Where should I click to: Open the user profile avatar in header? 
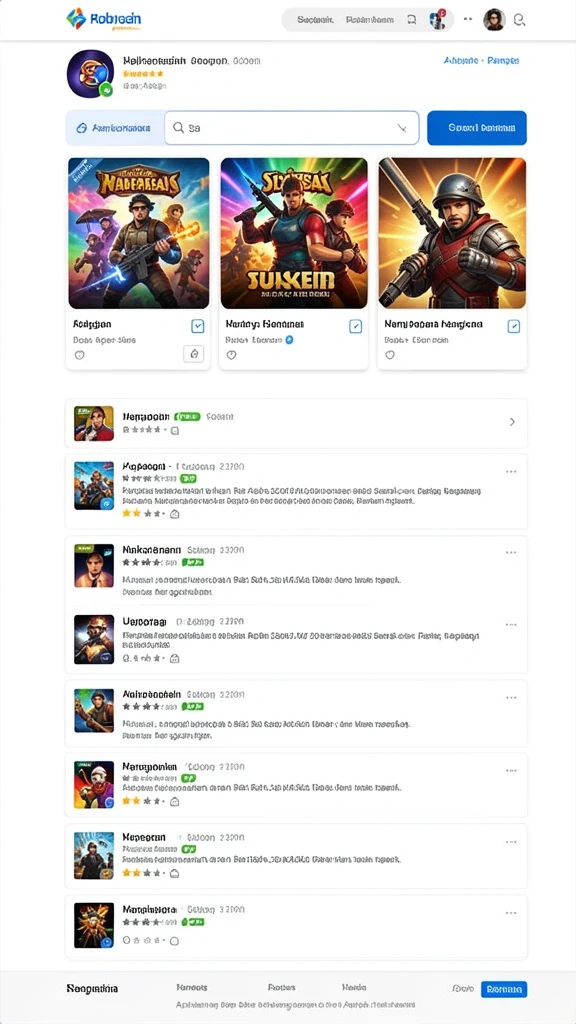(x=494, y=20)
